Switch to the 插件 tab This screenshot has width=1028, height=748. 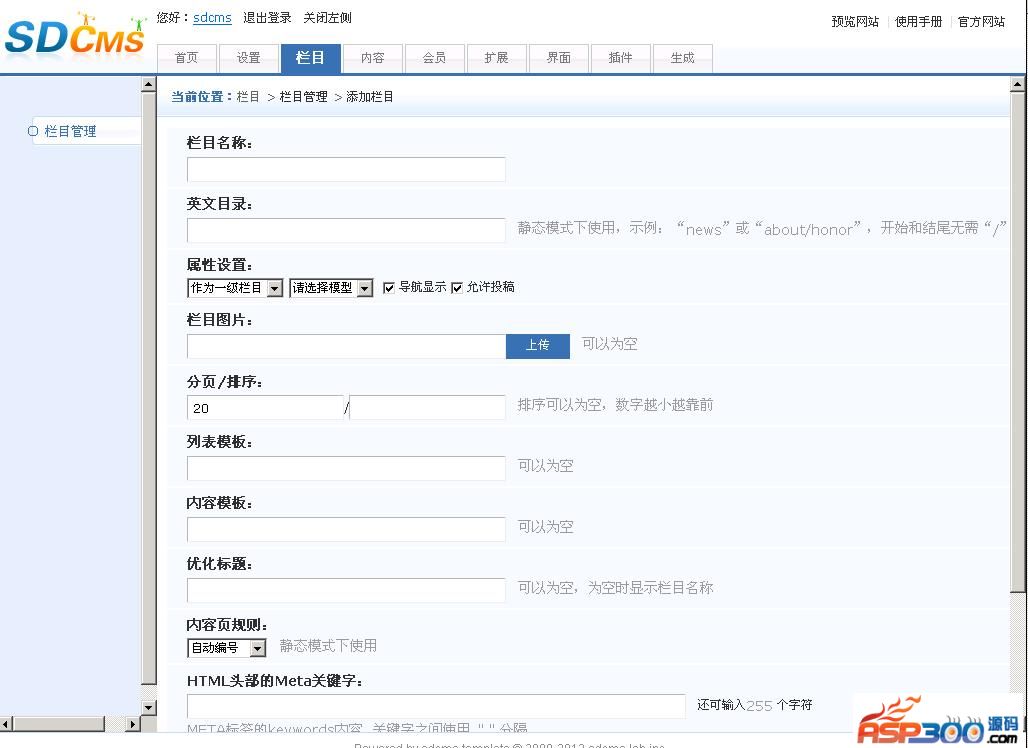620,58
